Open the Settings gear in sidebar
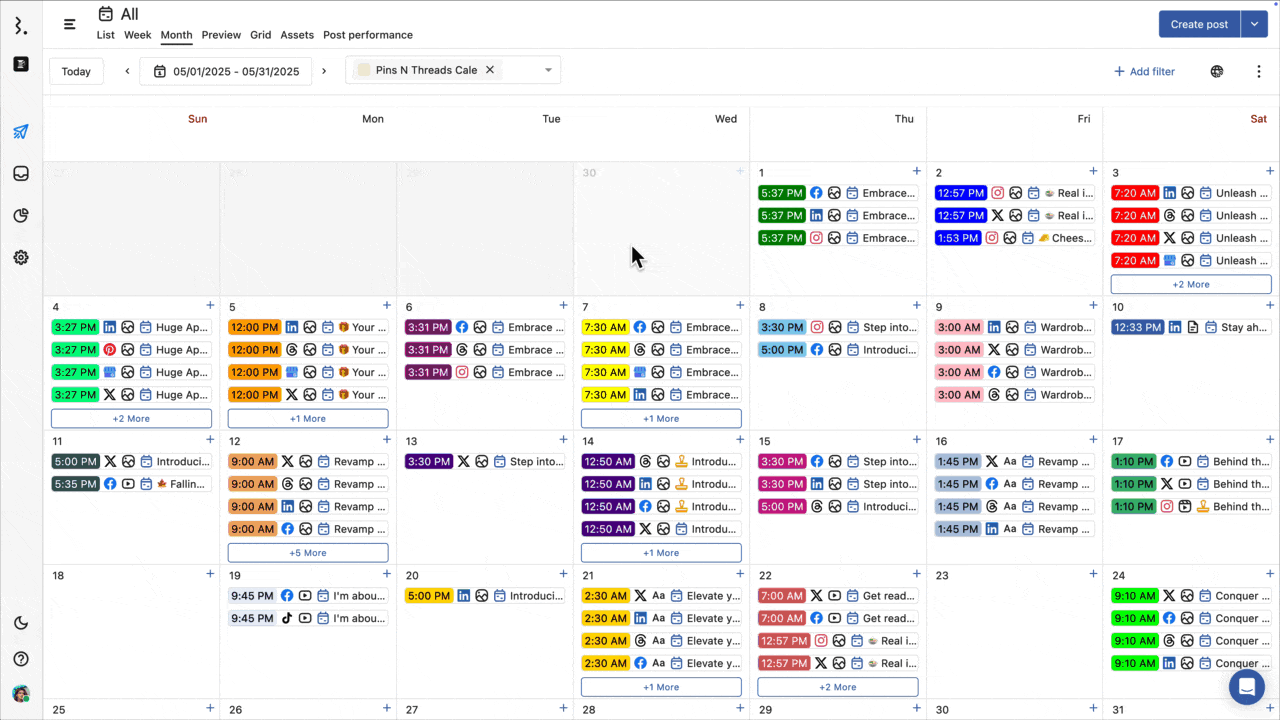1280x720 pixels. point(21,258)
